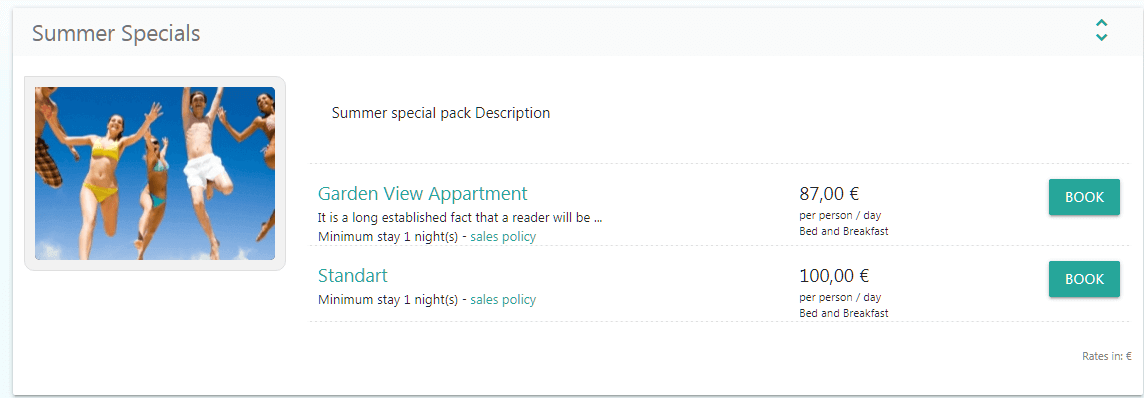This screenshot has height=398, width=1144.
Task: Click per person / day under 100,00 €
Action: coord(840,297)
